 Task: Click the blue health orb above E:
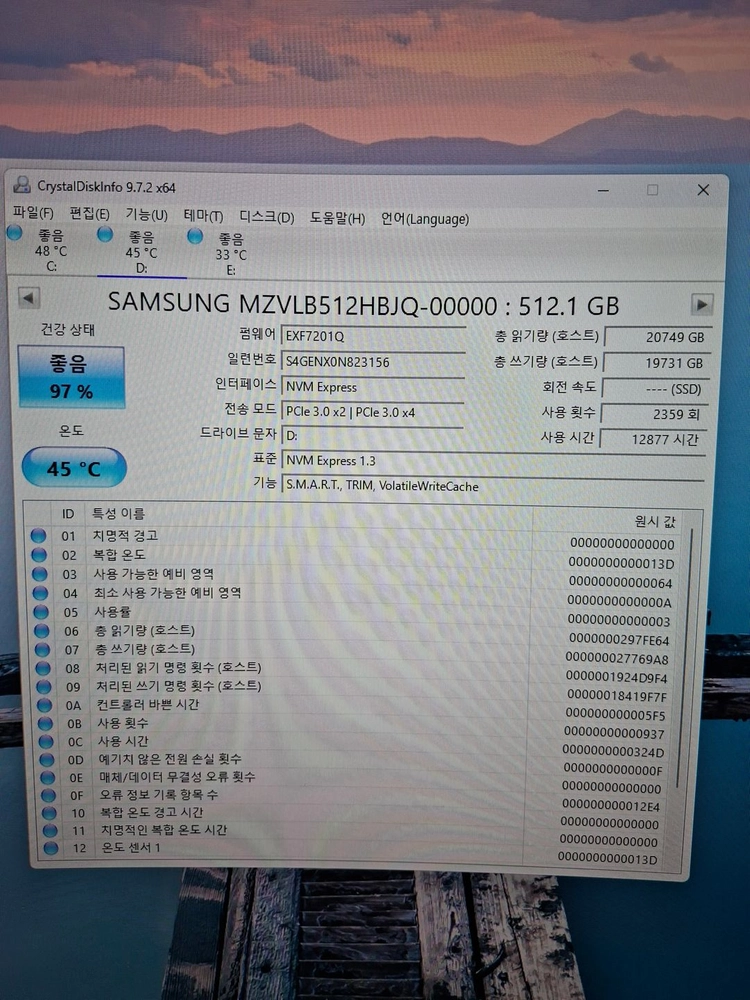coord(195,237)
